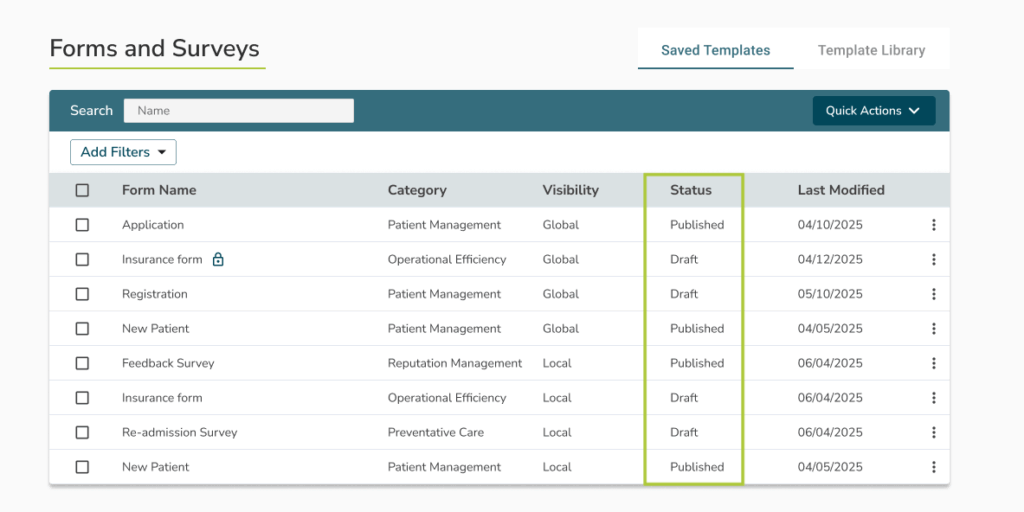Expand the Quick Actions dropdown
1024x512 pixels.
point(873,111)
